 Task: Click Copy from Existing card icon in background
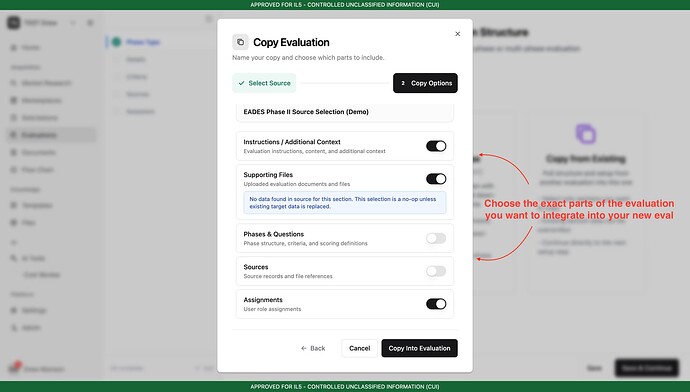click(586, 134)
